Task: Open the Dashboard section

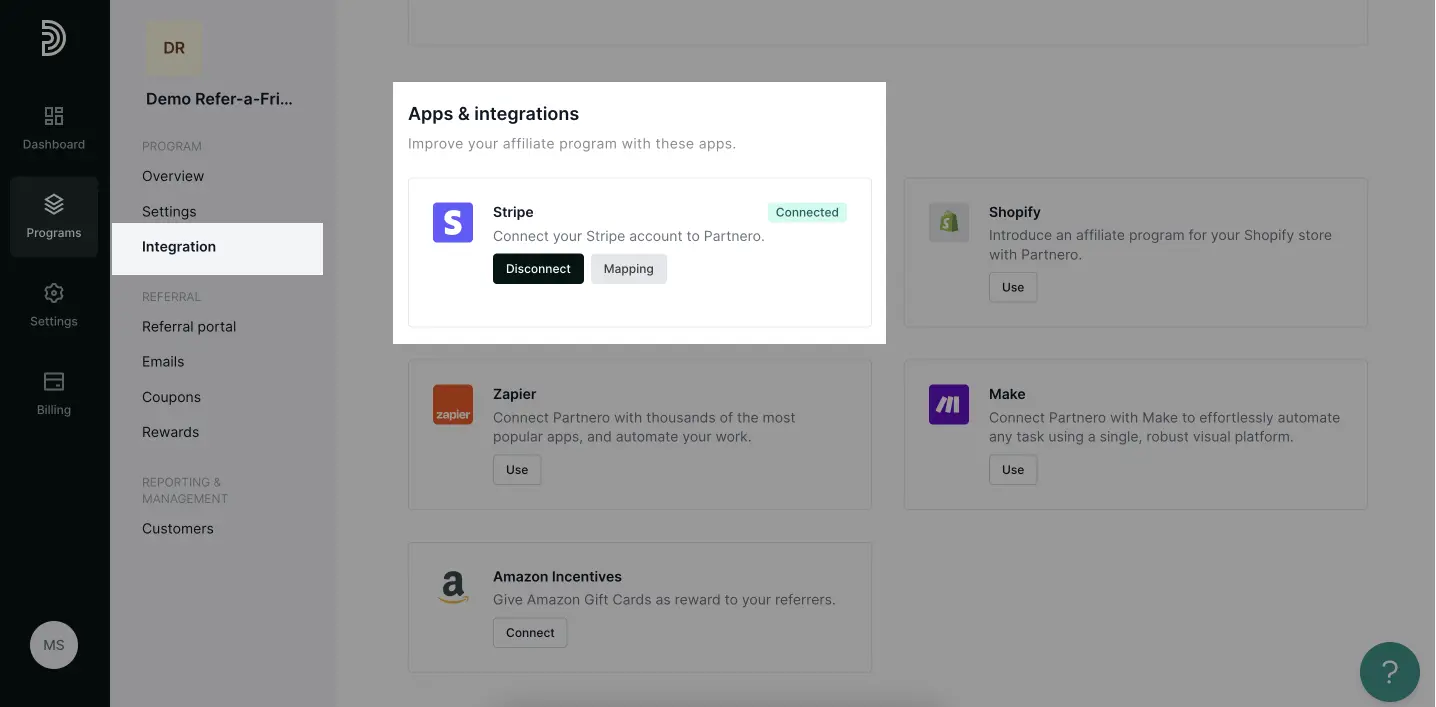Action: pyautogui.click(x=54, y=128)
